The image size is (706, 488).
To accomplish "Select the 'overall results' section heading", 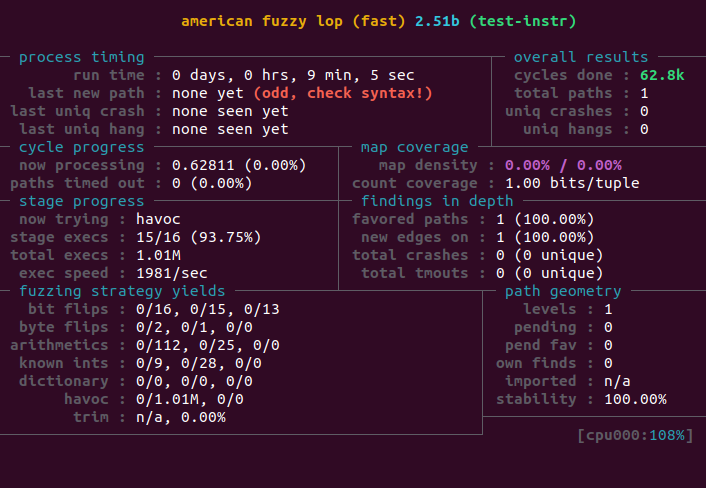I will (581, 57).
